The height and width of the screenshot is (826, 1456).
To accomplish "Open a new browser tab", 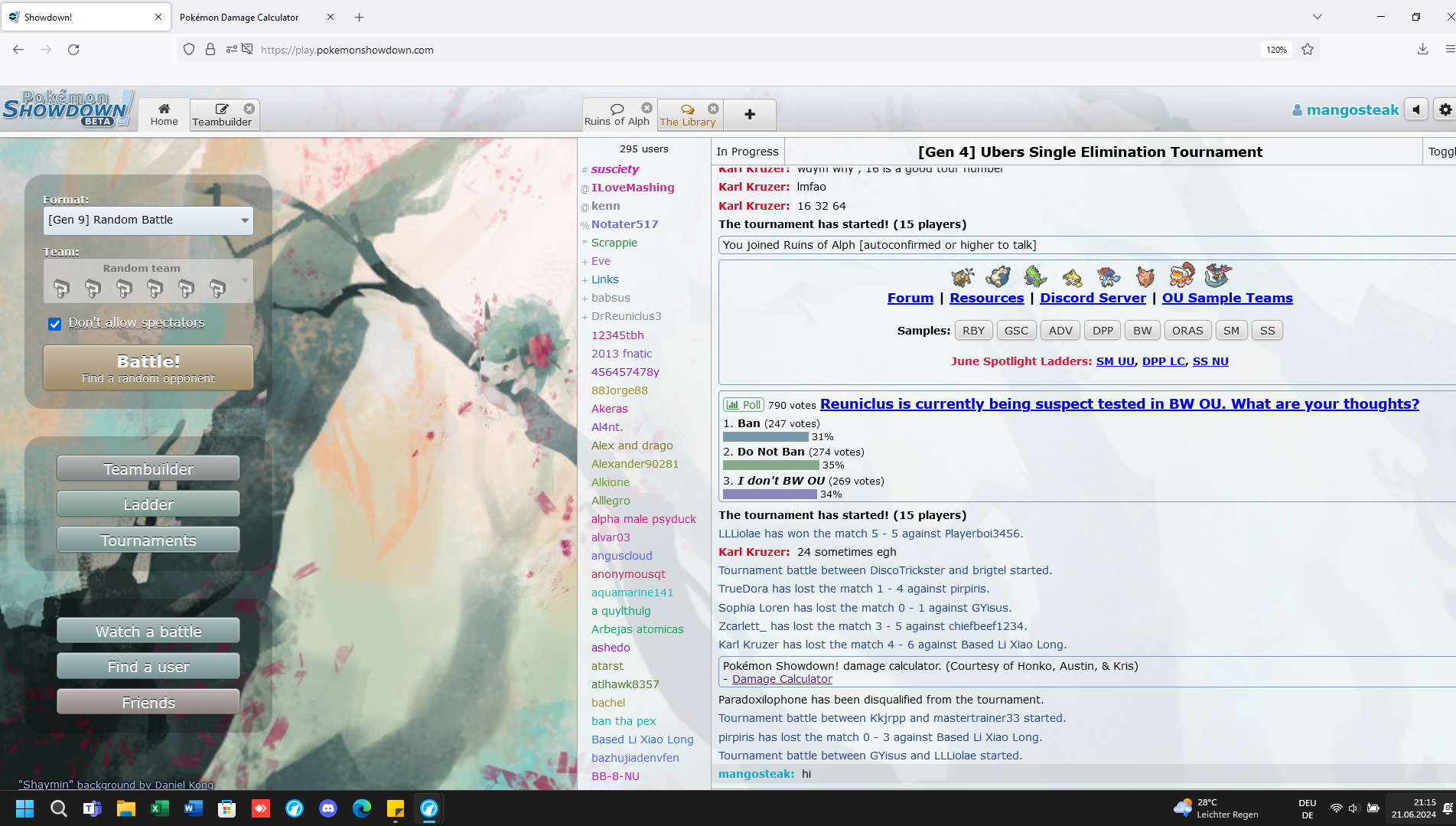I will (x=360, y=17).
